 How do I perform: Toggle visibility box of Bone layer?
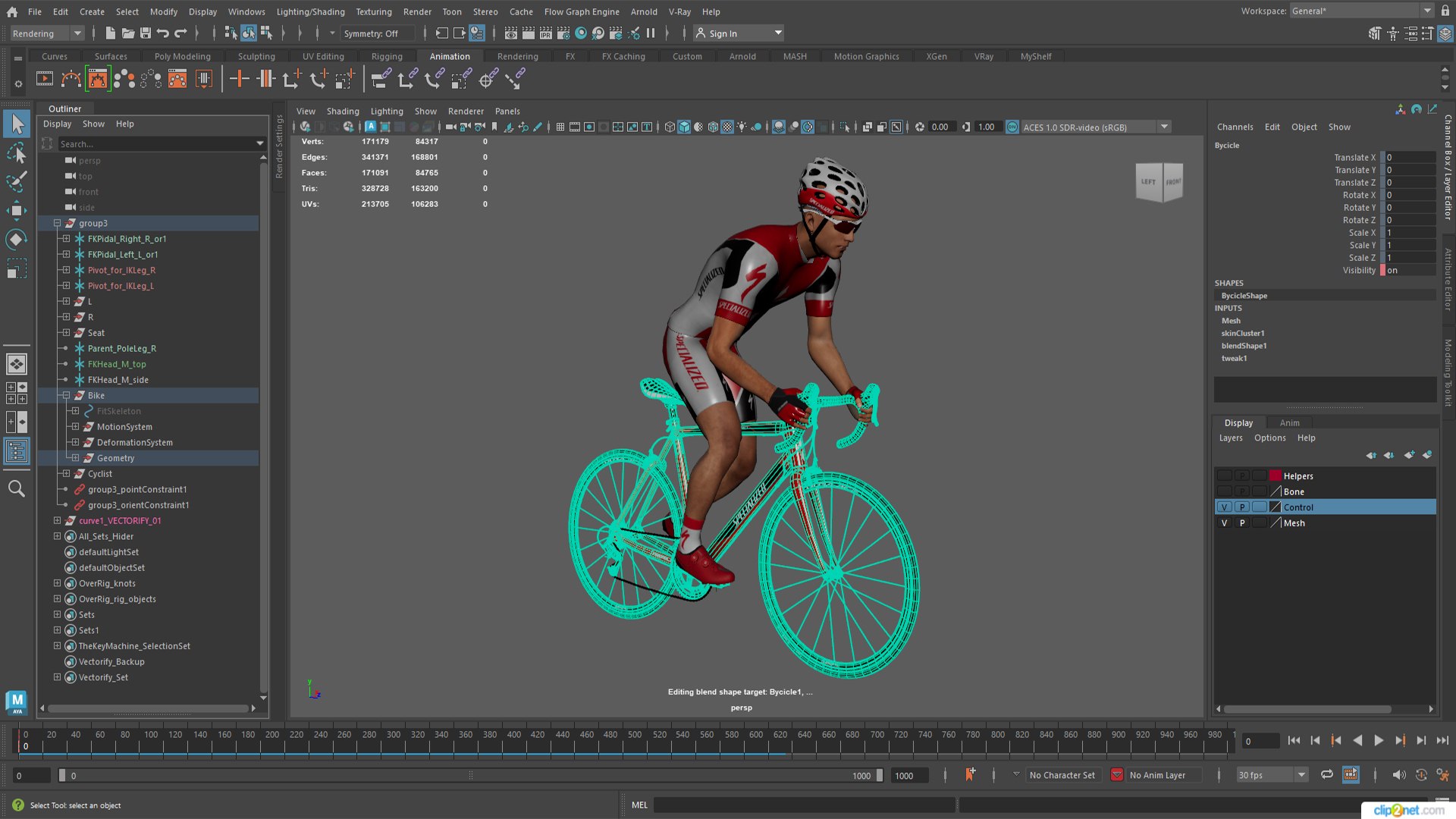tap(1224, 491)
